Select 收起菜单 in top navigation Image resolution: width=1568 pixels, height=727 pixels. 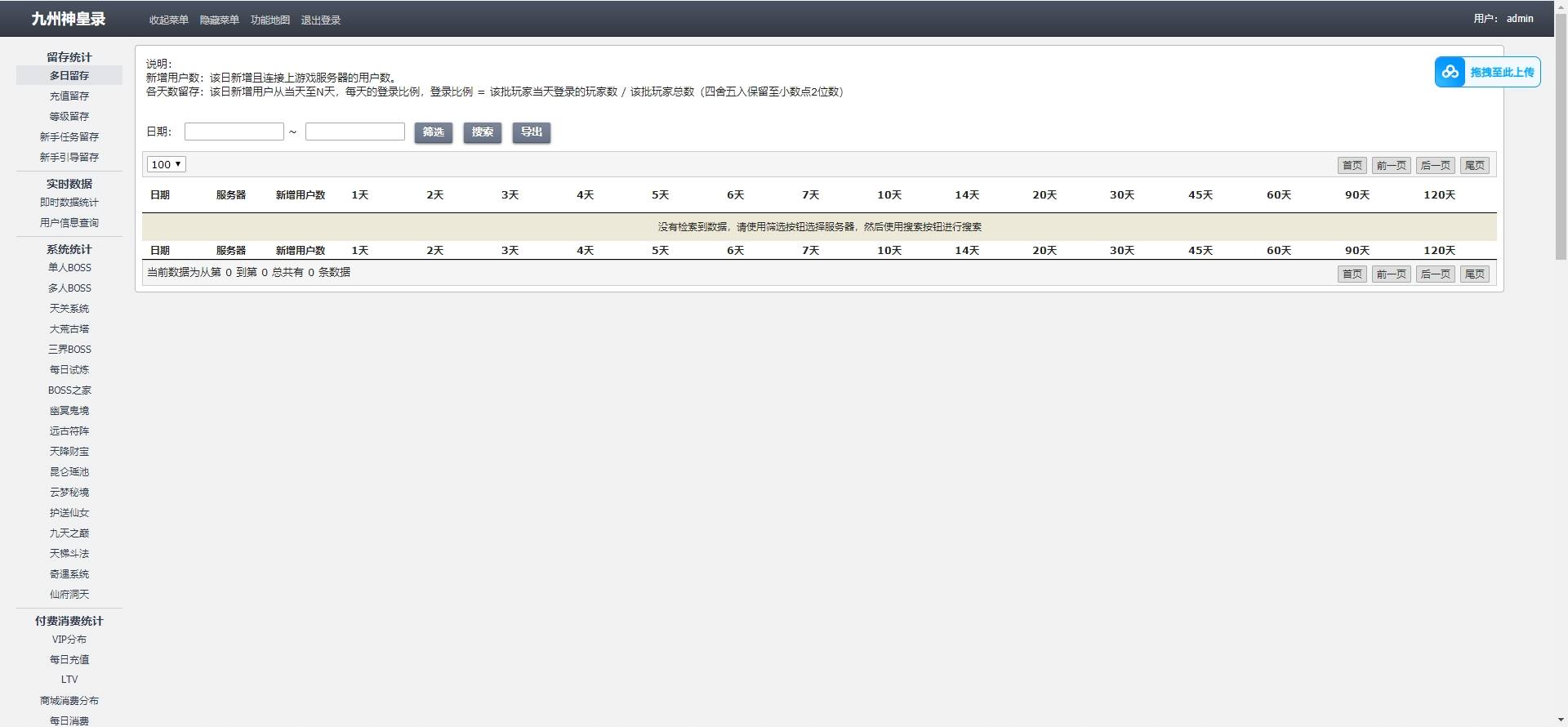pyautogui.click(x=168, y=20)
